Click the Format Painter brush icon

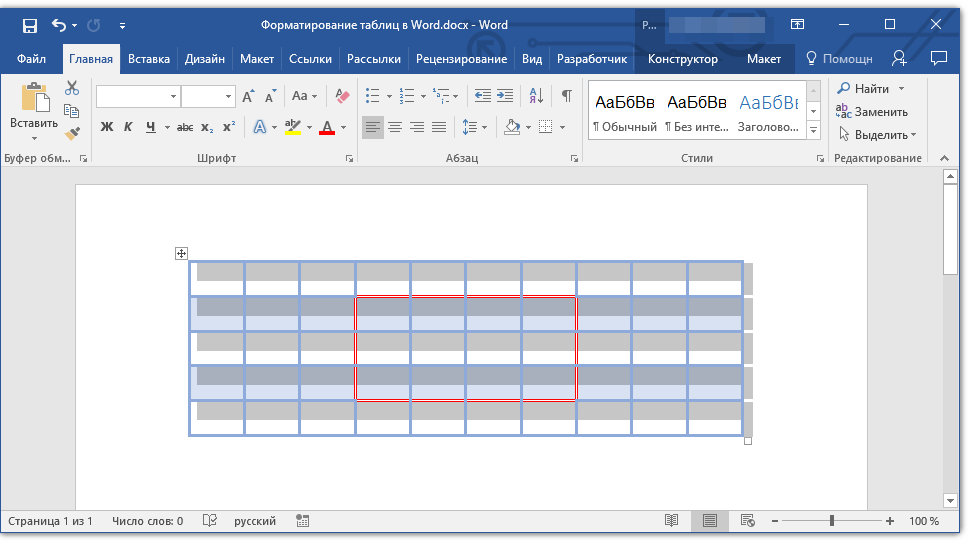click(72, 133)
